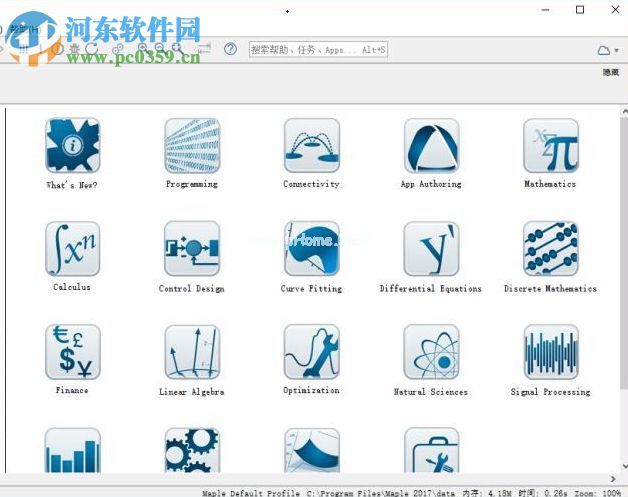Open the 3D surface plot tile
Image resolution: width=628 pixels, height=497 pixels.
(312, 450)
